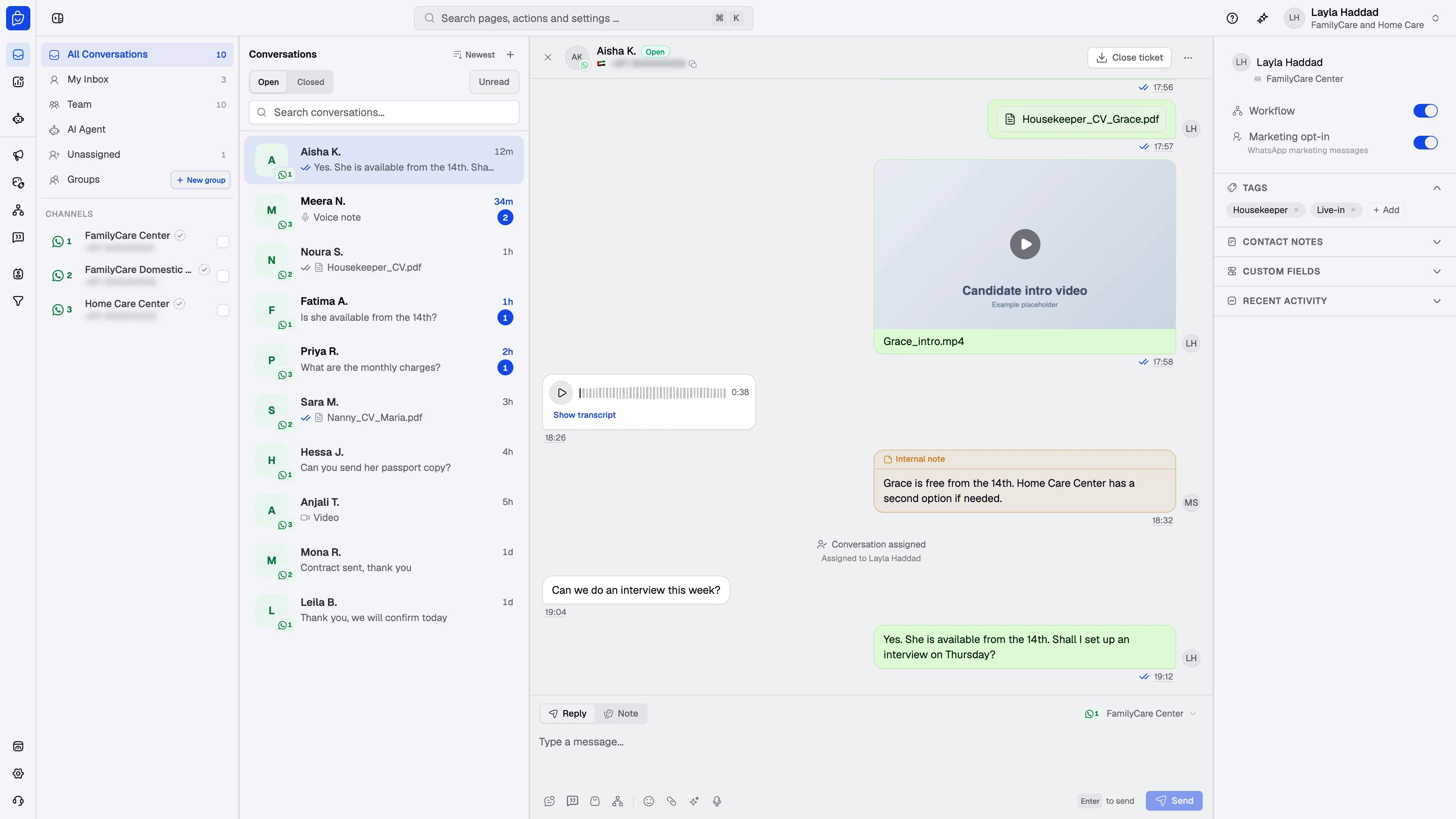Expand the Contact Notes section

click(1335, 242)
